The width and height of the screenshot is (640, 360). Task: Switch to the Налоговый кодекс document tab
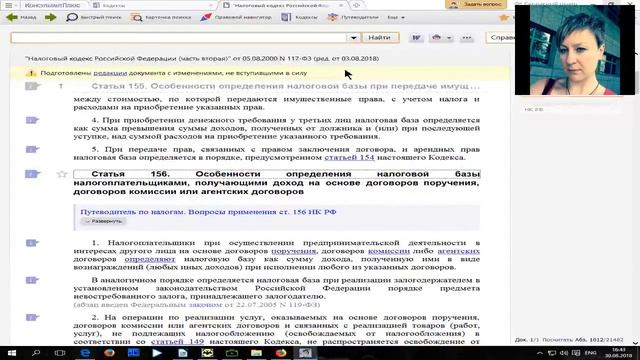tap(281, 5)
